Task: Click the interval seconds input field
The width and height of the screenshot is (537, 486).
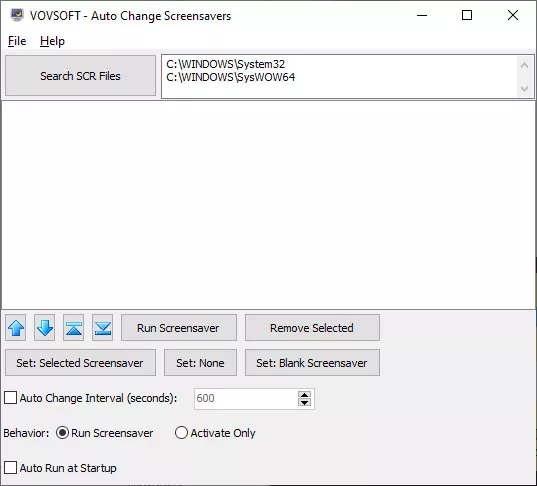Action: 246,399
